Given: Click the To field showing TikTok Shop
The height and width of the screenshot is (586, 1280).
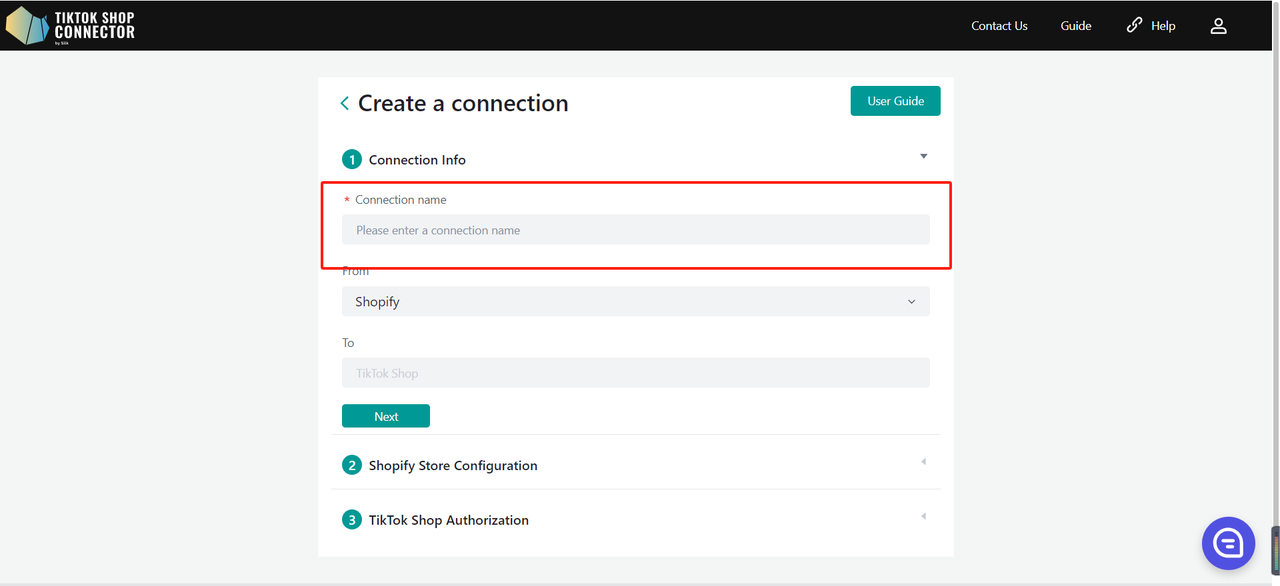Looking at the screenshot, I should click(x=635, y=373).
